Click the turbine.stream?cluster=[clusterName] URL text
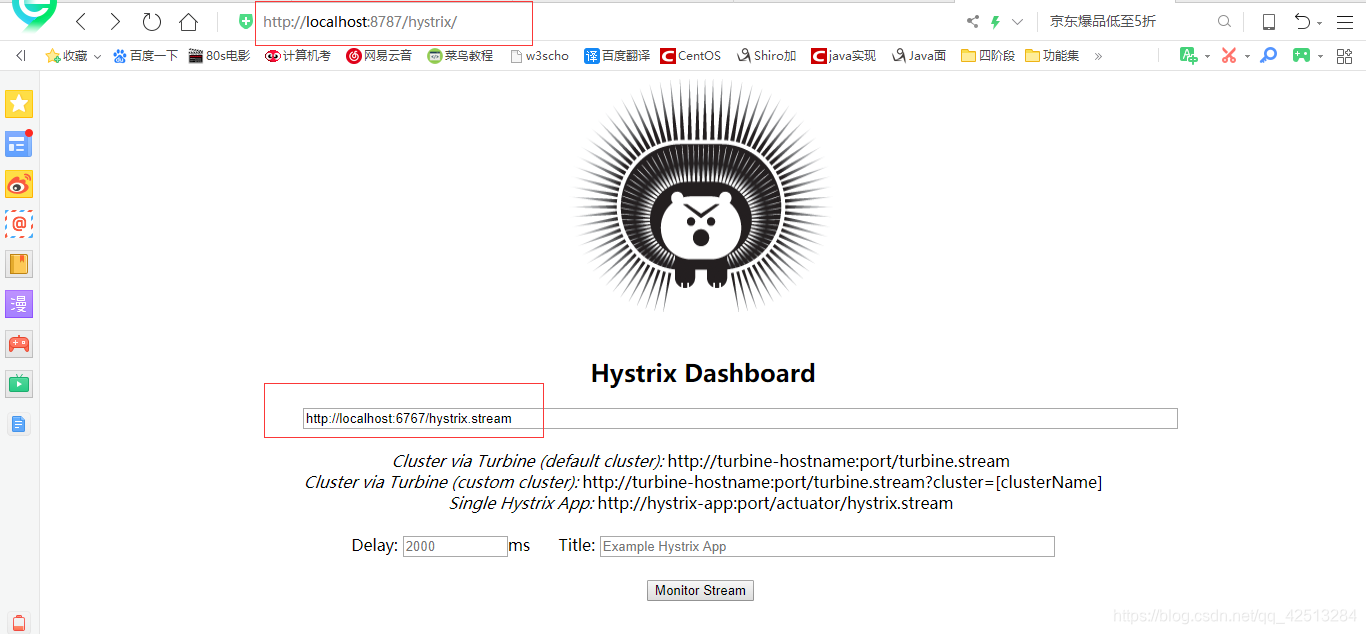The image size is (1366, 634). coord(843,483)
